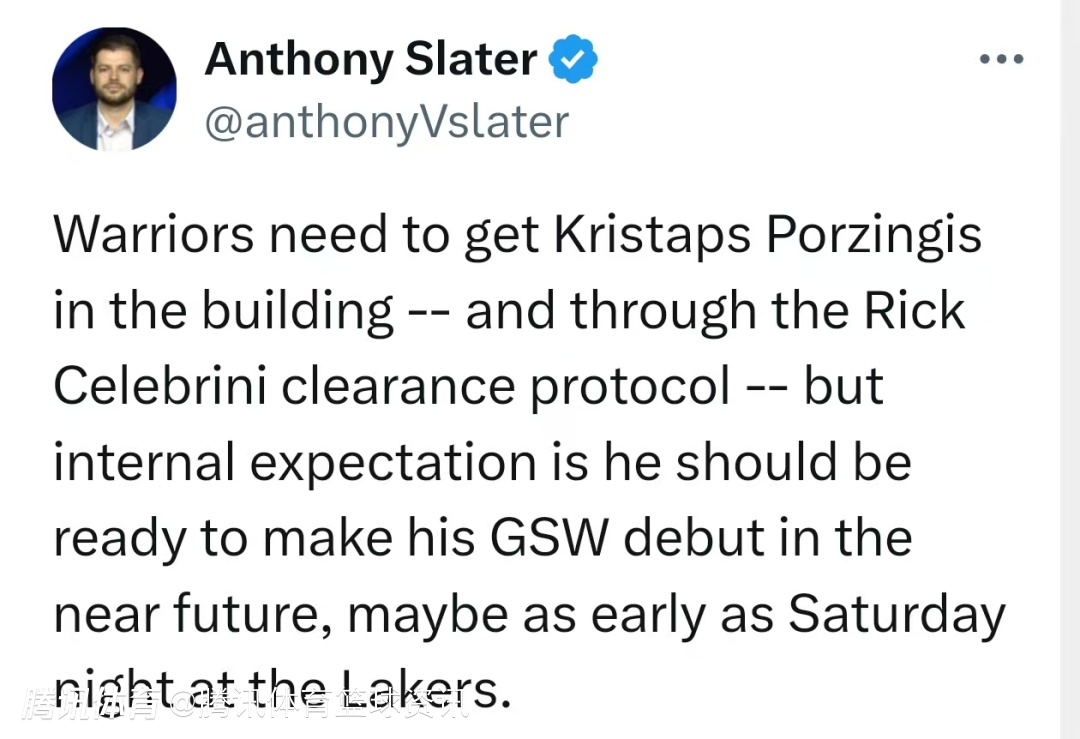Image resolution: width=1080 pixels, height=739 pixels.
Task: Click the word "Celebrini" in the tweet
Action: [160, 387]
